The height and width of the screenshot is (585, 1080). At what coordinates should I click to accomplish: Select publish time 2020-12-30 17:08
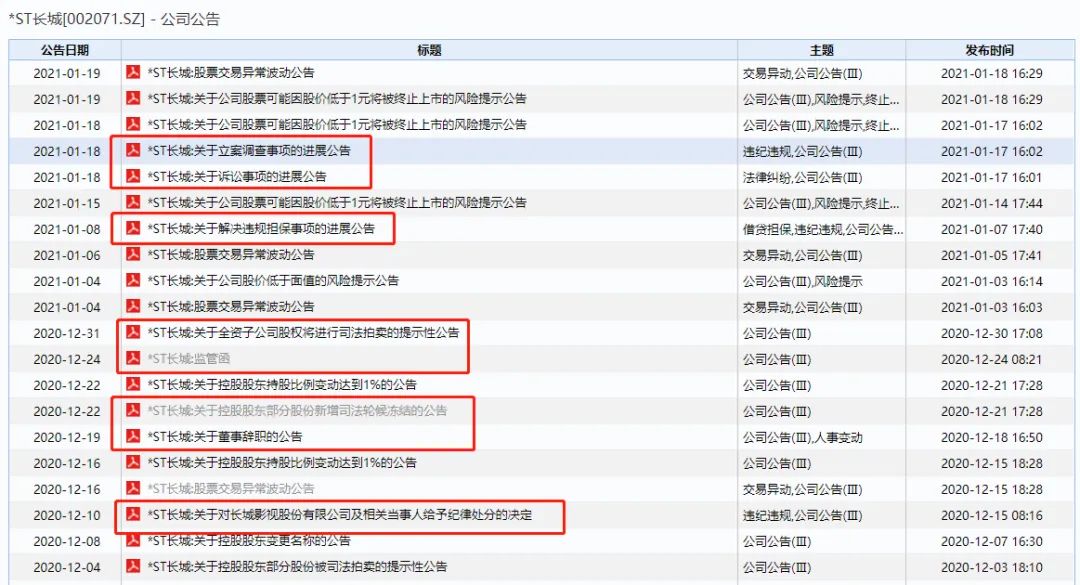coord(992,333)
